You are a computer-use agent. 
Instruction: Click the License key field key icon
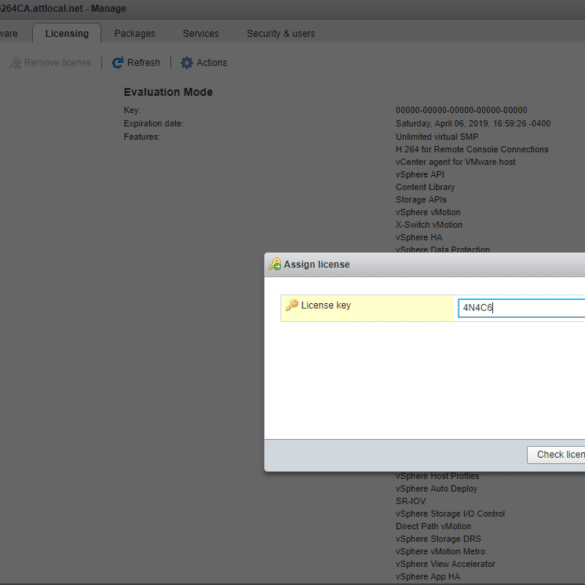(x=292, y=305)
